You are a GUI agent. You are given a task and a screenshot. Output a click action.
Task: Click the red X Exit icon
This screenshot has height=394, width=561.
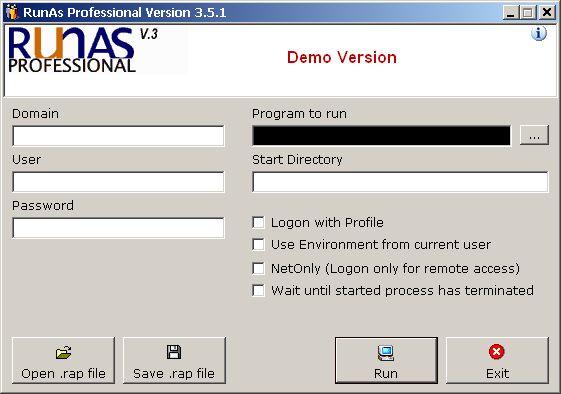(x=497, y=351)
